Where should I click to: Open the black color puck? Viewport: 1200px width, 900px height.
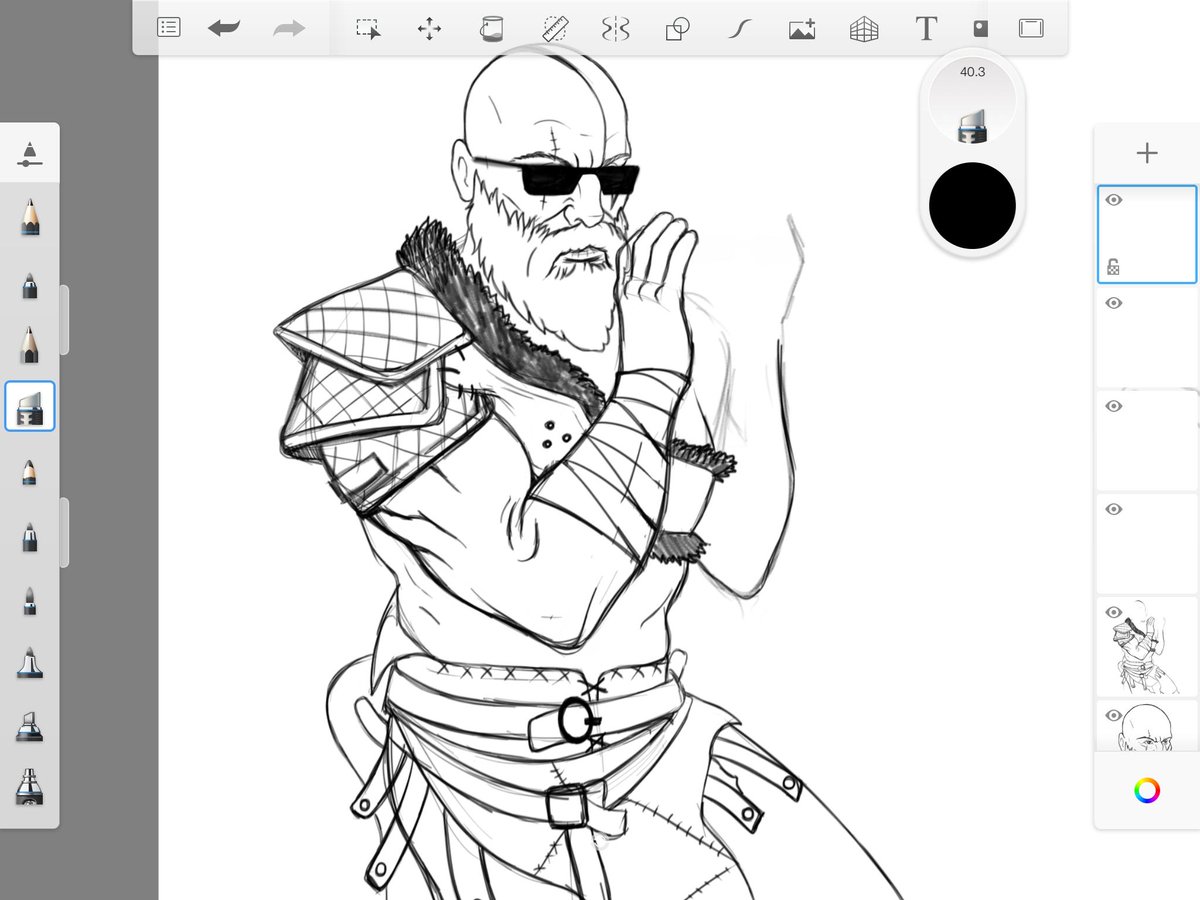pos(972,206)
